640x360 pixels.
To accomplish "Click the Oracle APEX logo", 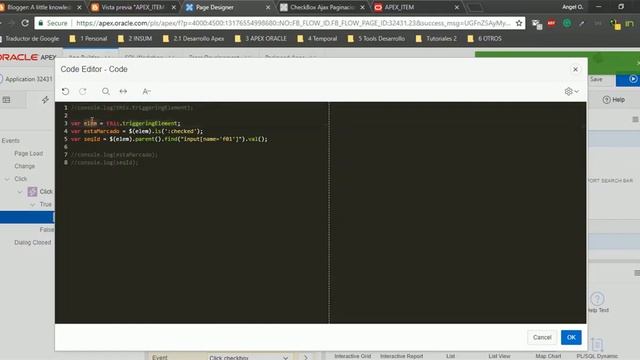I will (28, 57).
